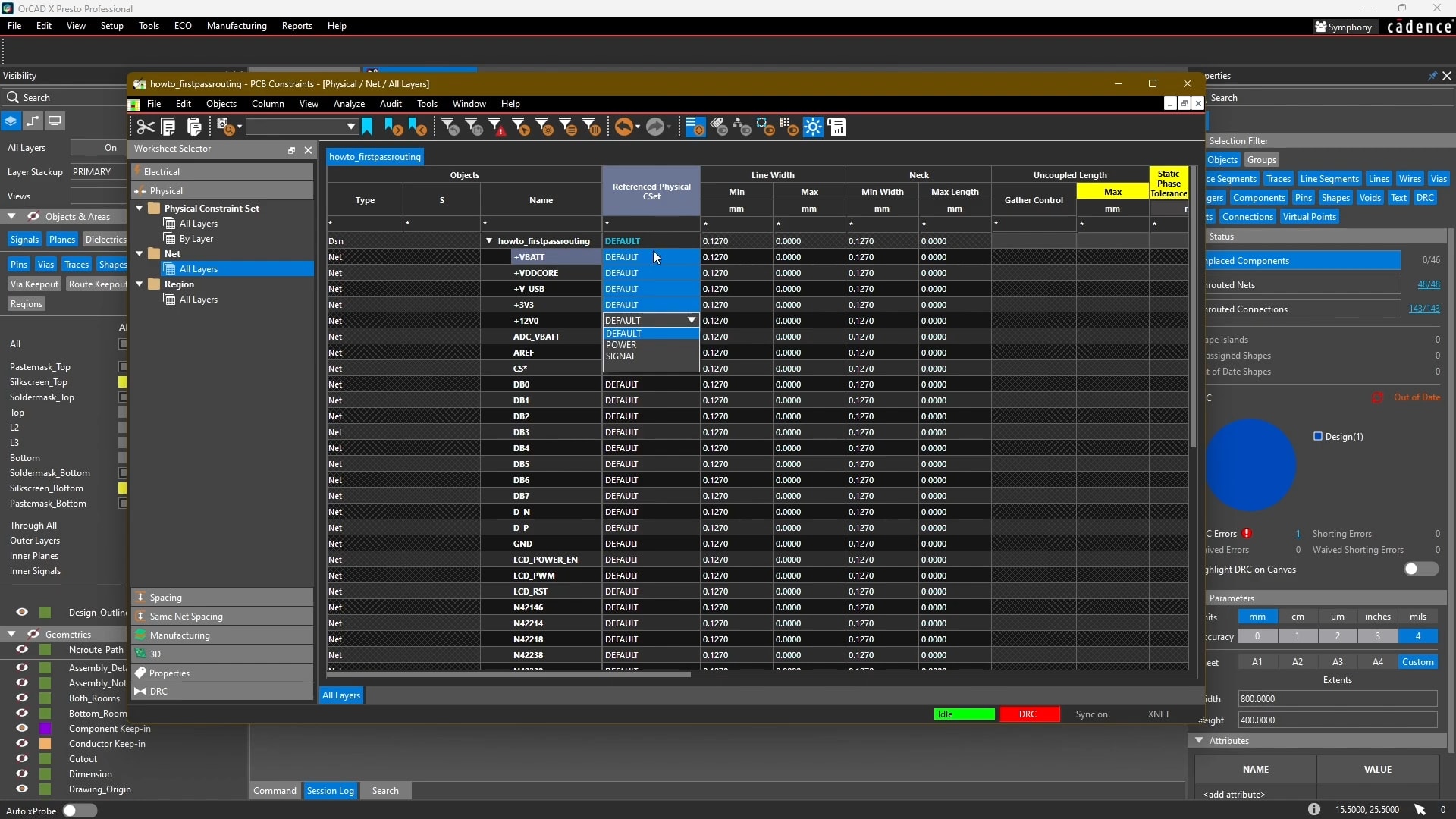Click the layers icon in Visibility panel
Image resolution: width=1456 pixels, height=819 pixels.
(11, 121)
